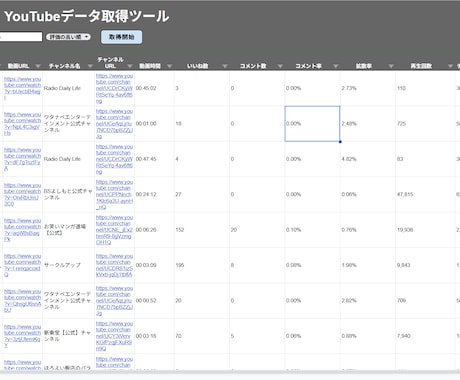The width and height of the screenshot is (460, 380).
Task: Select the 47,815 play count cell
Action: (425, 194)
